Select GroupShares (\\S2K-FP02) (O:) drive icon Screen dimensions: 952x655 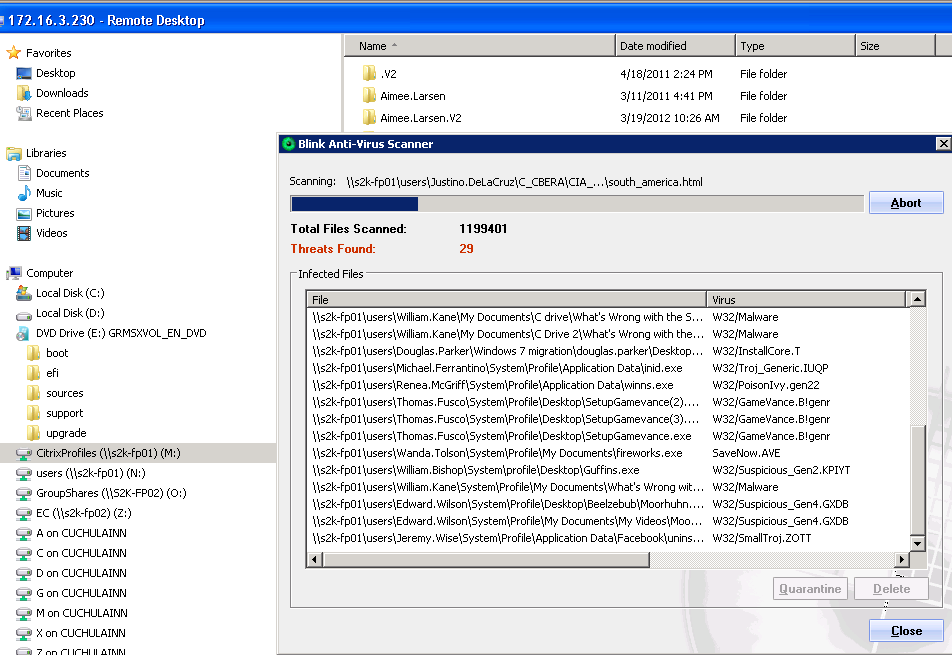tap(24, 494)
